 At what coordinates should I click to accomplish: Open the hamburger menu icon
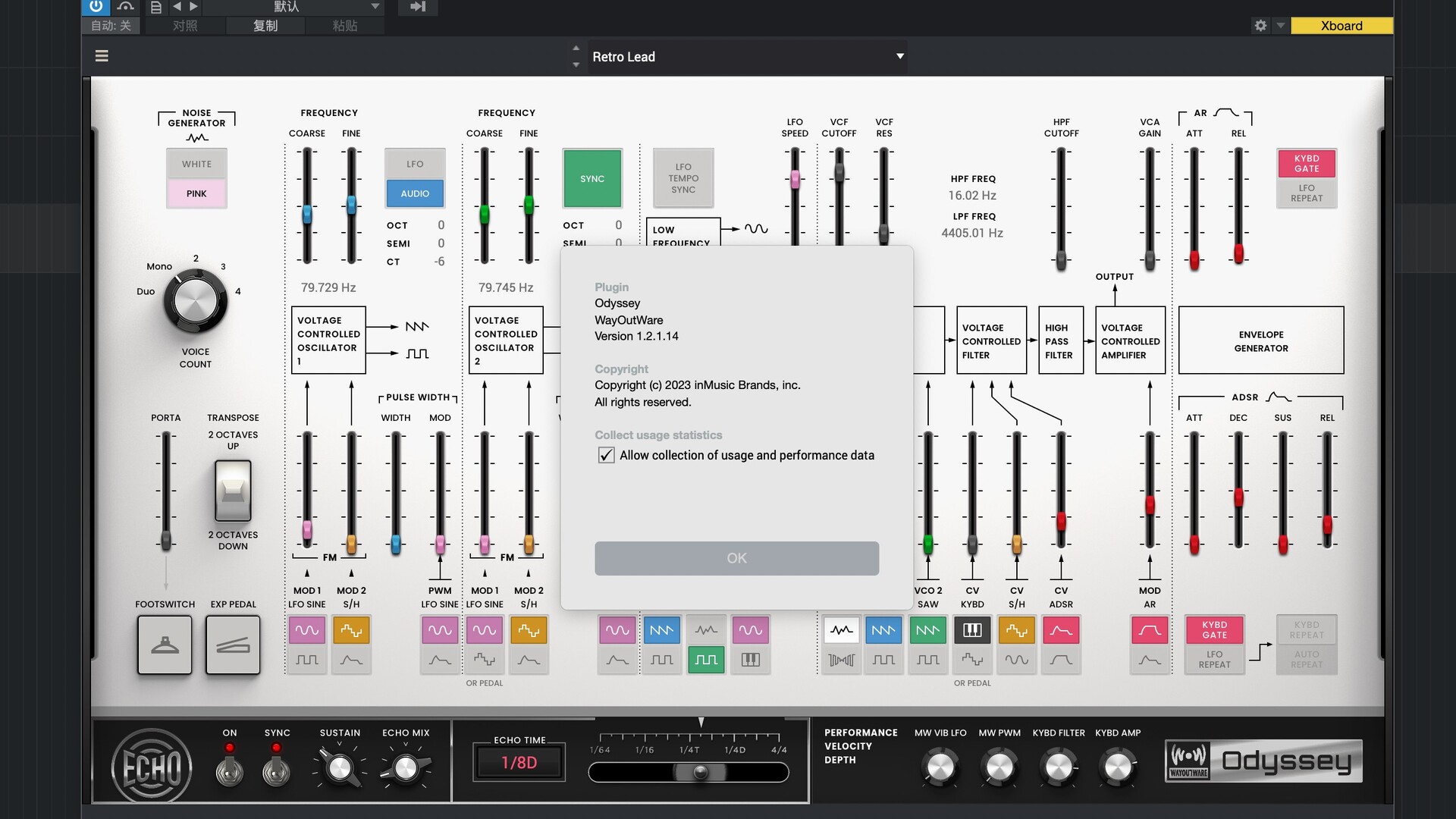click(102, 56)
